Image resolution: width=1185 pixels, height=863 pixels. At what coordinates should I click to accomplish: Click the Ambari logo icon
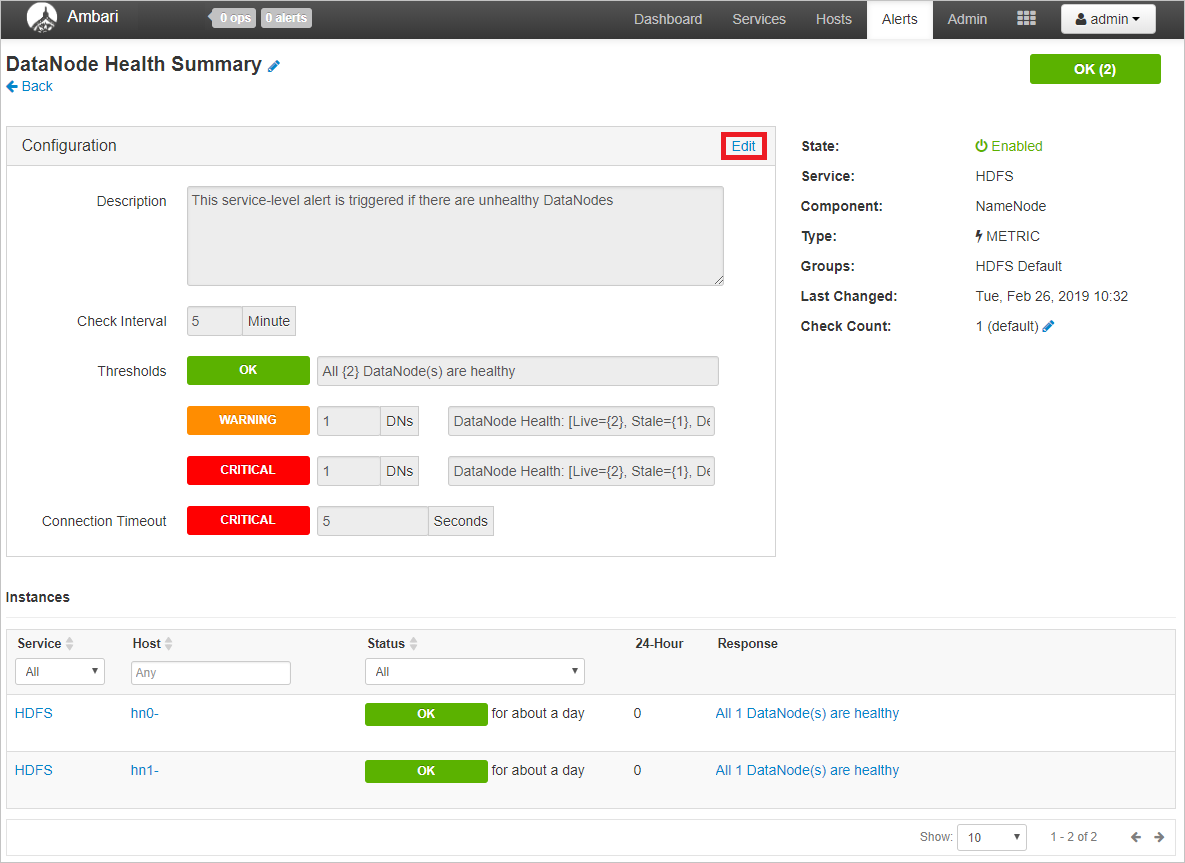41,18
